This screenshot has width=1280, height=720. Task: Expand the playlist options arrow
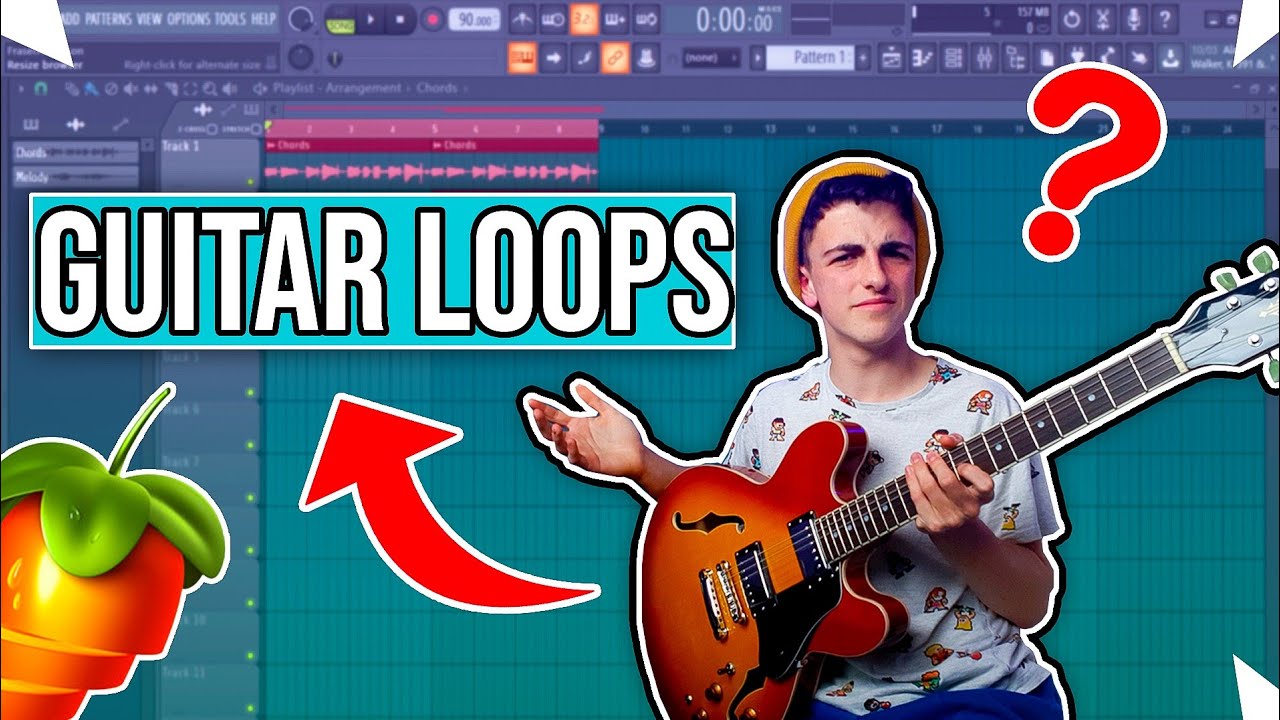click(x=20, y=89)
